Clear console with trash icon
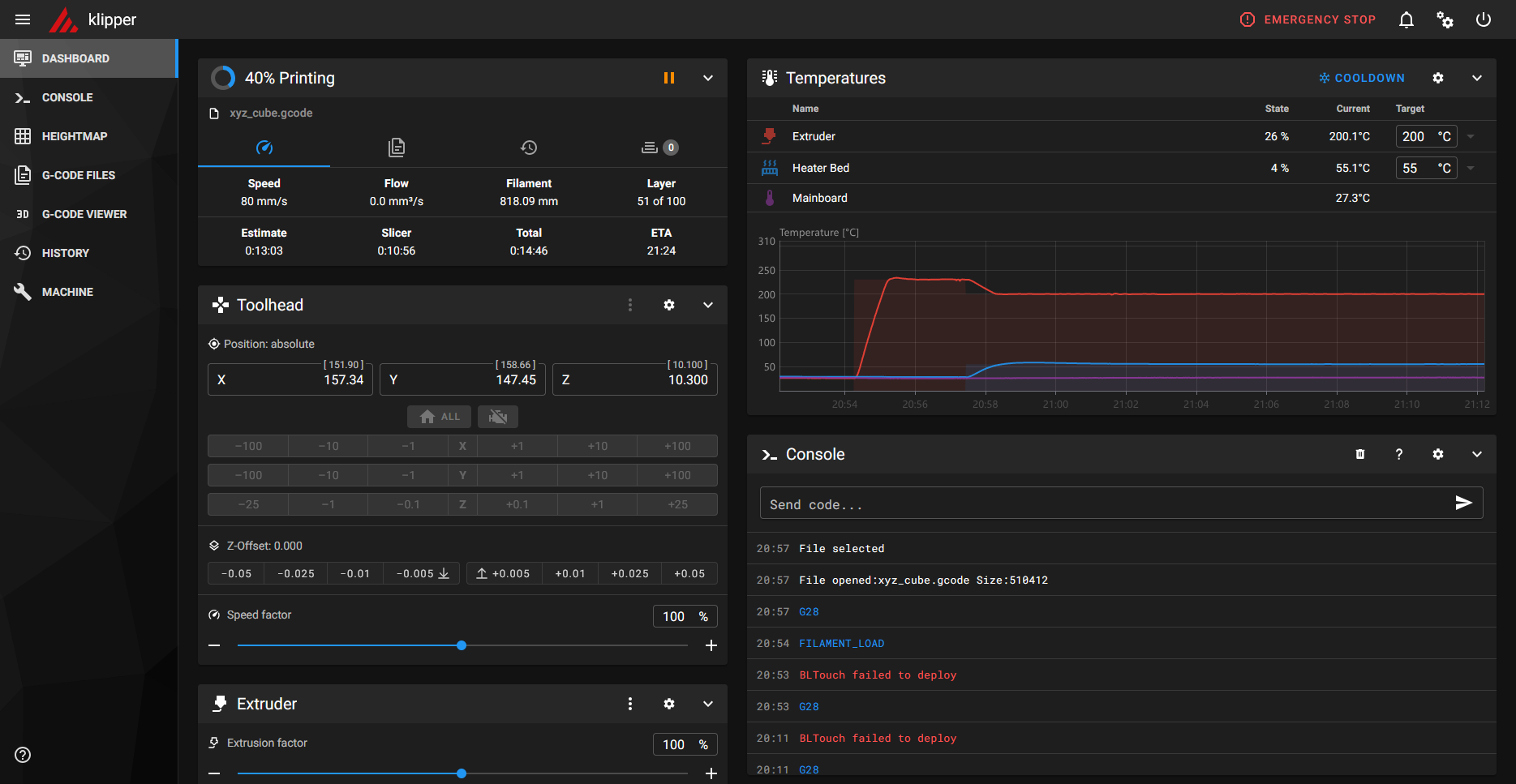The image size is (1516, 784). [1359, 454]
